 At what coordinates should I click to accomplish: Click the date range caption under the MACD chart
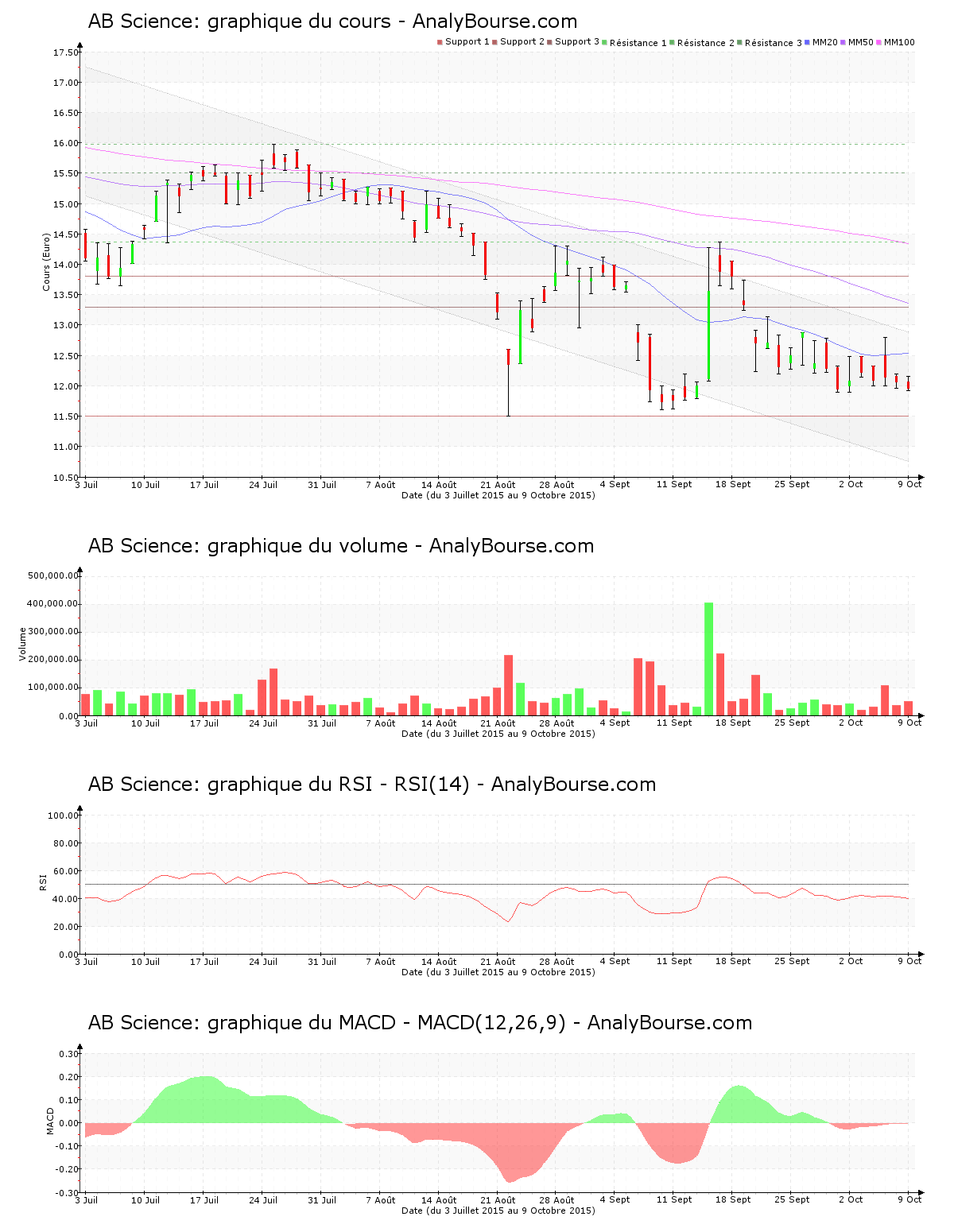(x=498, y=1211)
